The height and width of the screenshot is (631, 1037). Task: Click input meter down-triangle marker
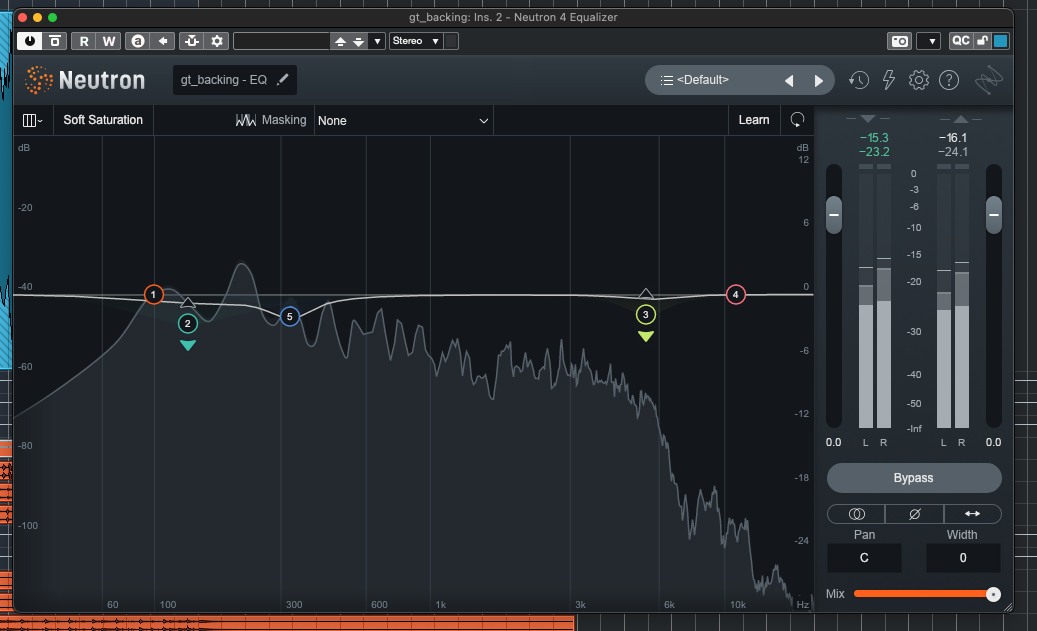[x=868, y=118]
